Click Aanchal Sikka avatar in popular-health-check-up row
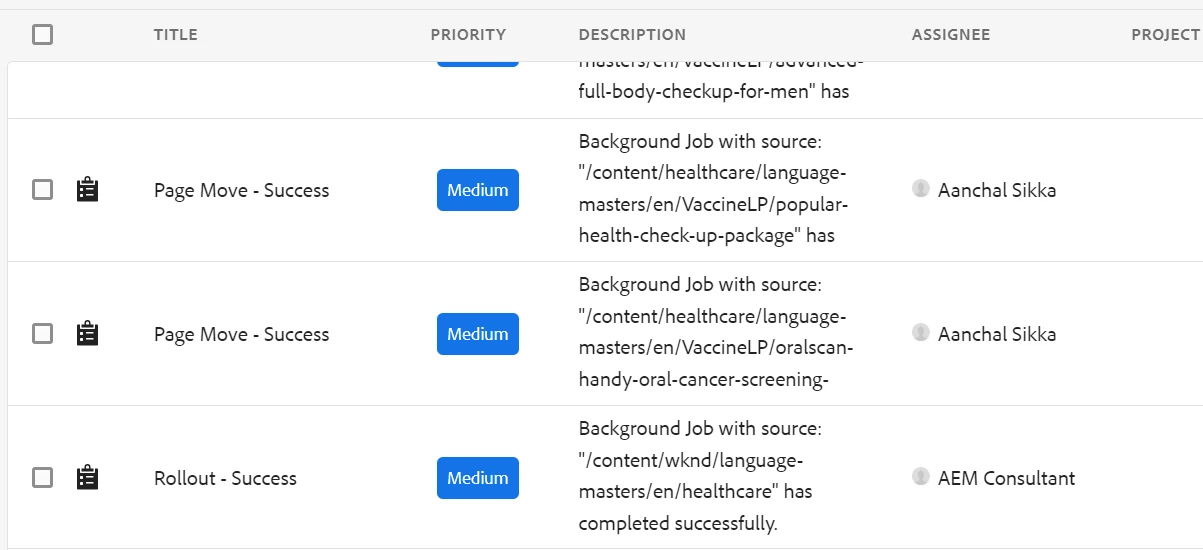Viewport: 1203px width, 550px height. [x=921, y=189]
